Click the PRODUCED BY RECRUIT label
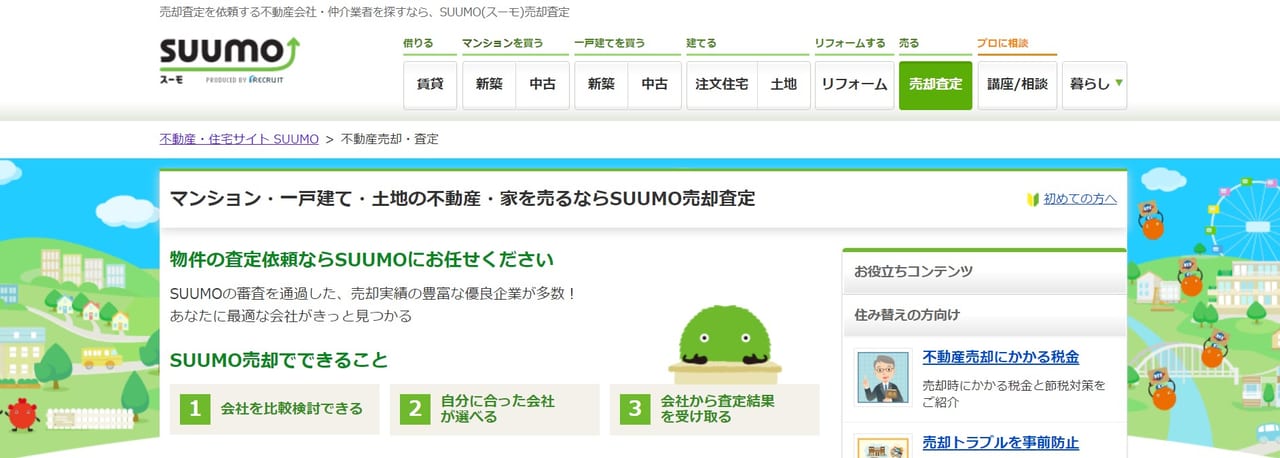This screenshot has width=1280, height=458. pyautogui.click(x=246, y=79)
